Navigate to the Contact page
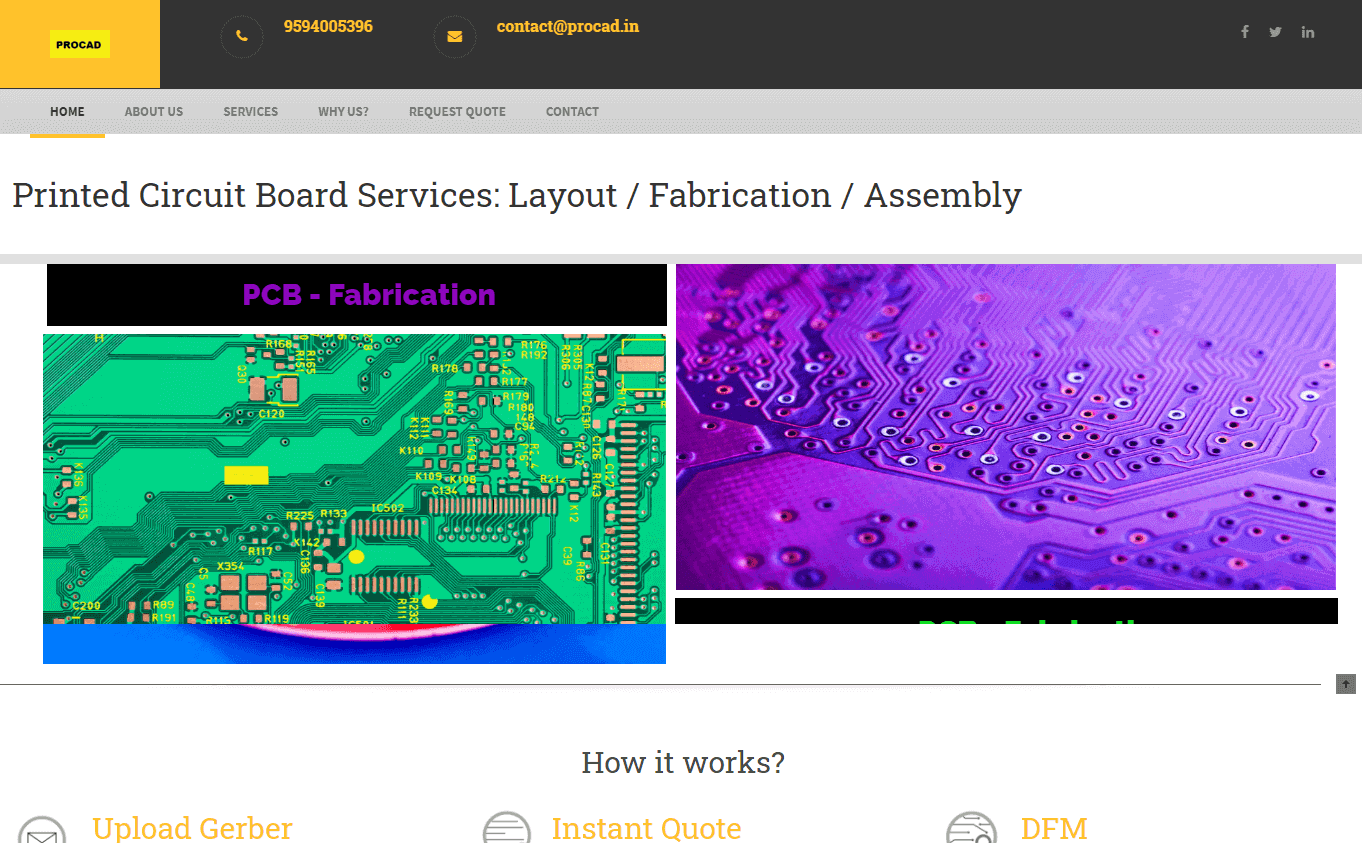Image resolution: width=1362 pixels, height=843 pixels. (x=572, y=112)
